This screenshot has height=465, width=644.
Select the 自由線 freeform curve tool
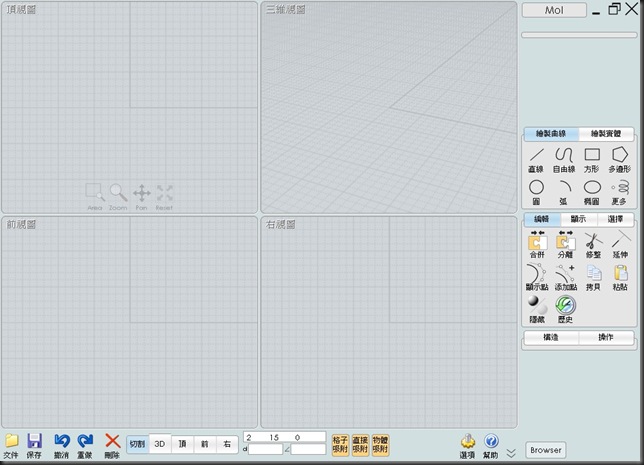coord(564,160)
